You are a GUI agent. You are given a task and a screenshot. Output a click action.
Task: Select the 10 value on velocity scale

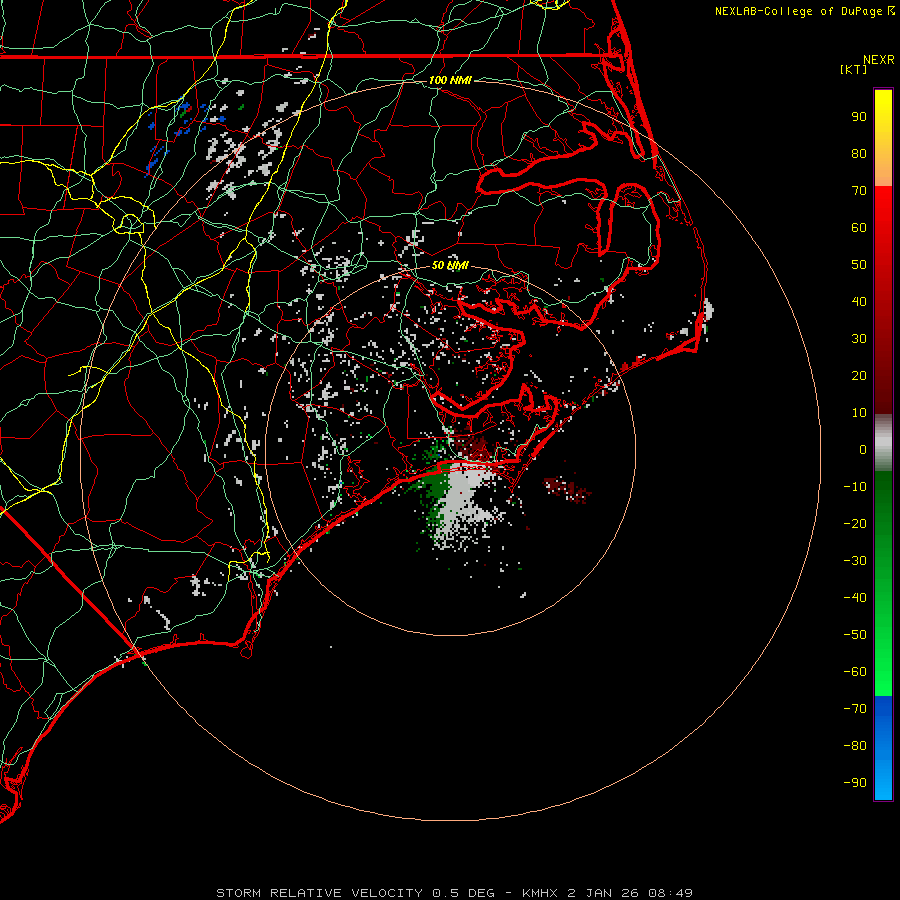[859, 413]
